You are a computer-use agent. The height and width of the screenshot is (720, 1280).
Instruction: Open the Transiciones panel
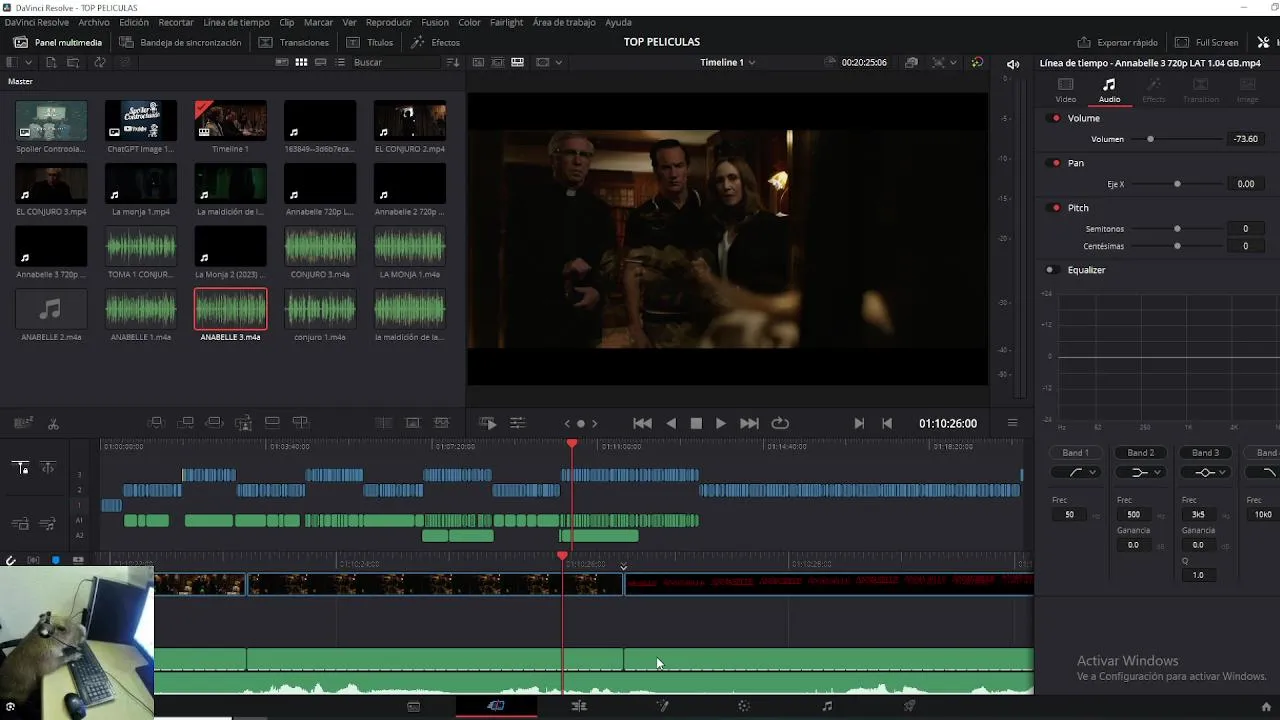(293, 42)
